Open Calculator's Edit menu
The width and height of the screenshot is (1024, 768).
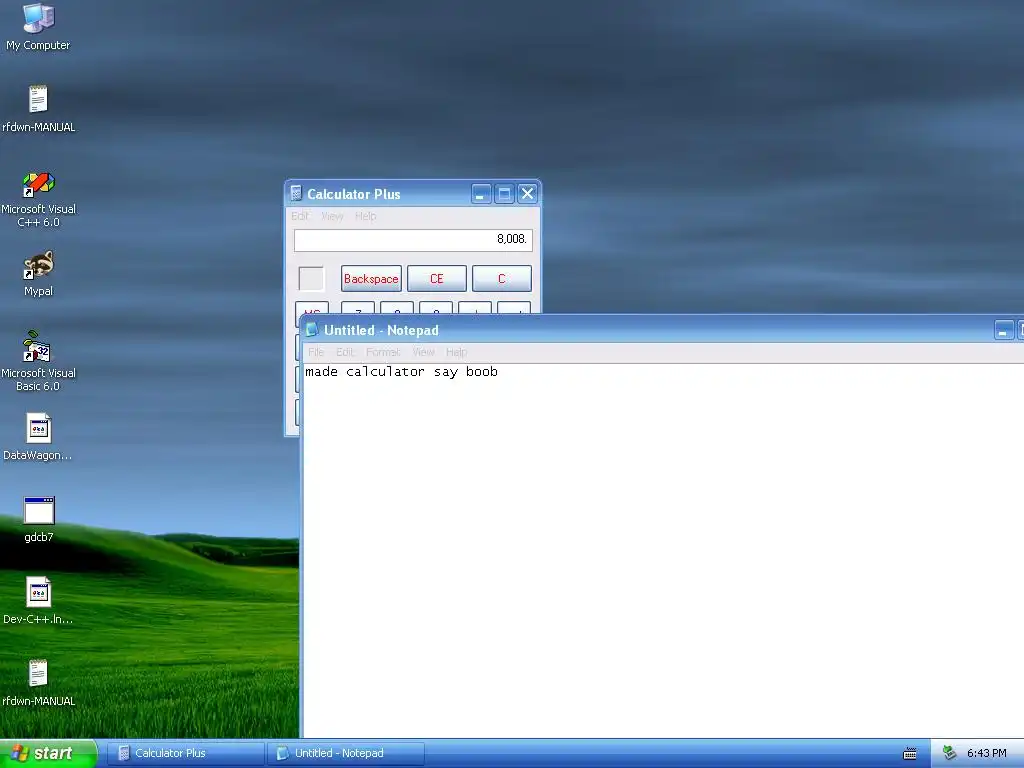pos(300,216)
